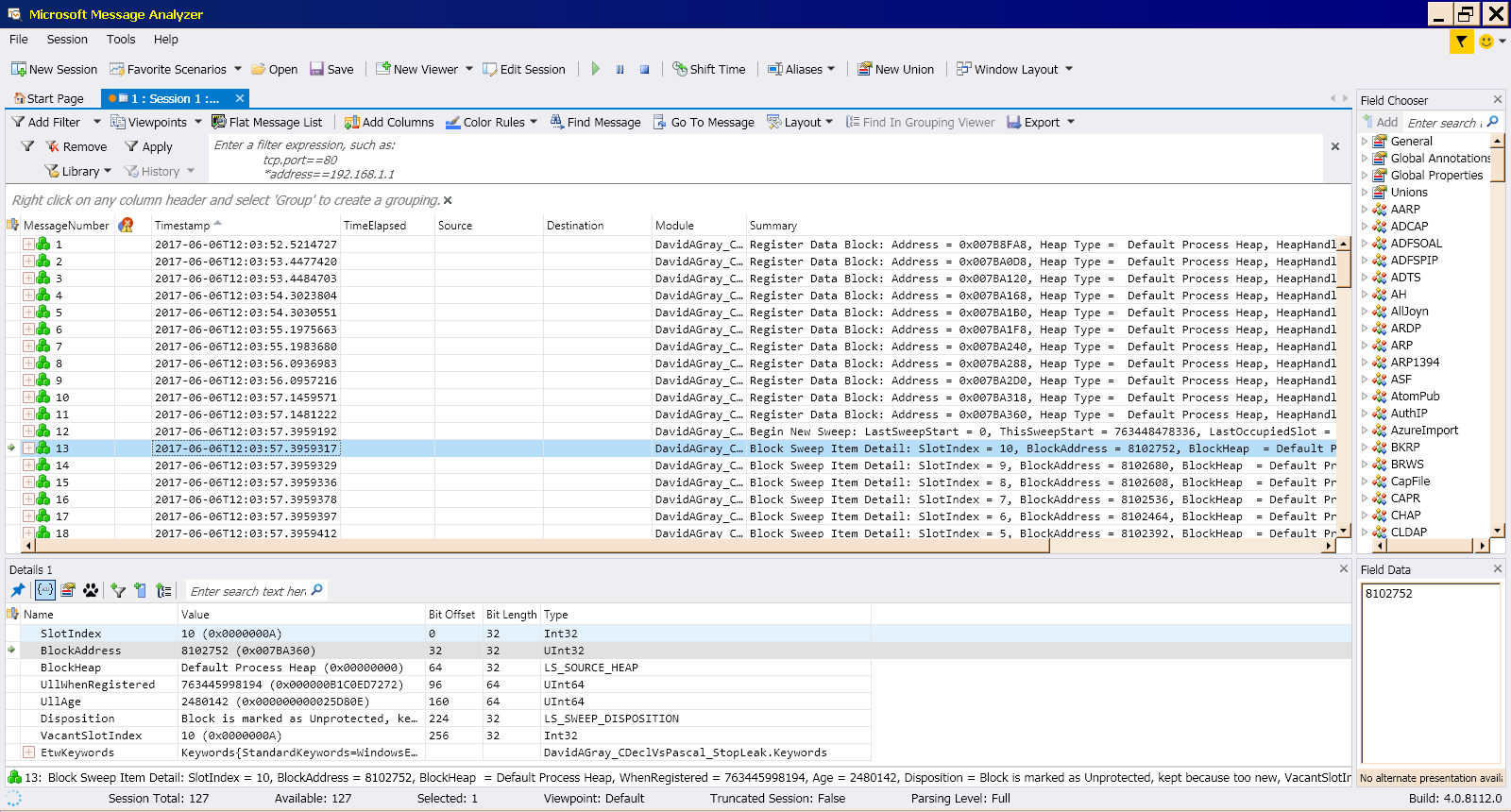Open Aliases dropdown
Image resolution: width=1511 pixels, height=812 pixels.
coord(801,69)
